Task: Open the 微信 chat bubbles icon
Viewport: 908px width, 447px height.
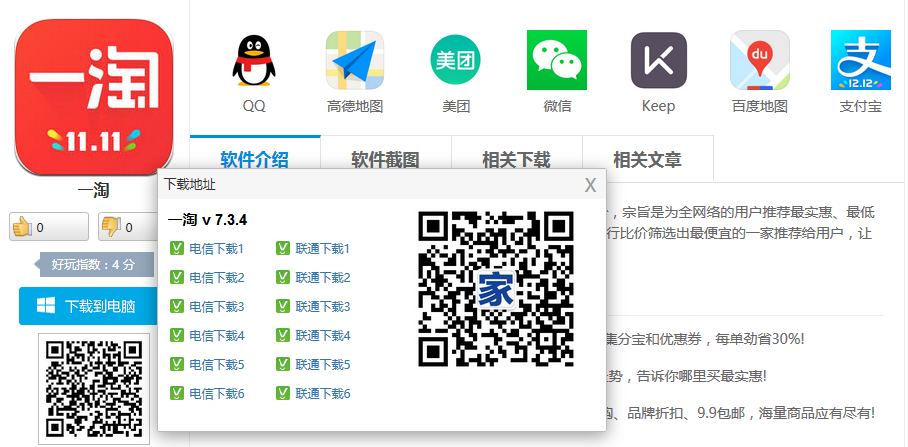Action: tap(556, 60)
